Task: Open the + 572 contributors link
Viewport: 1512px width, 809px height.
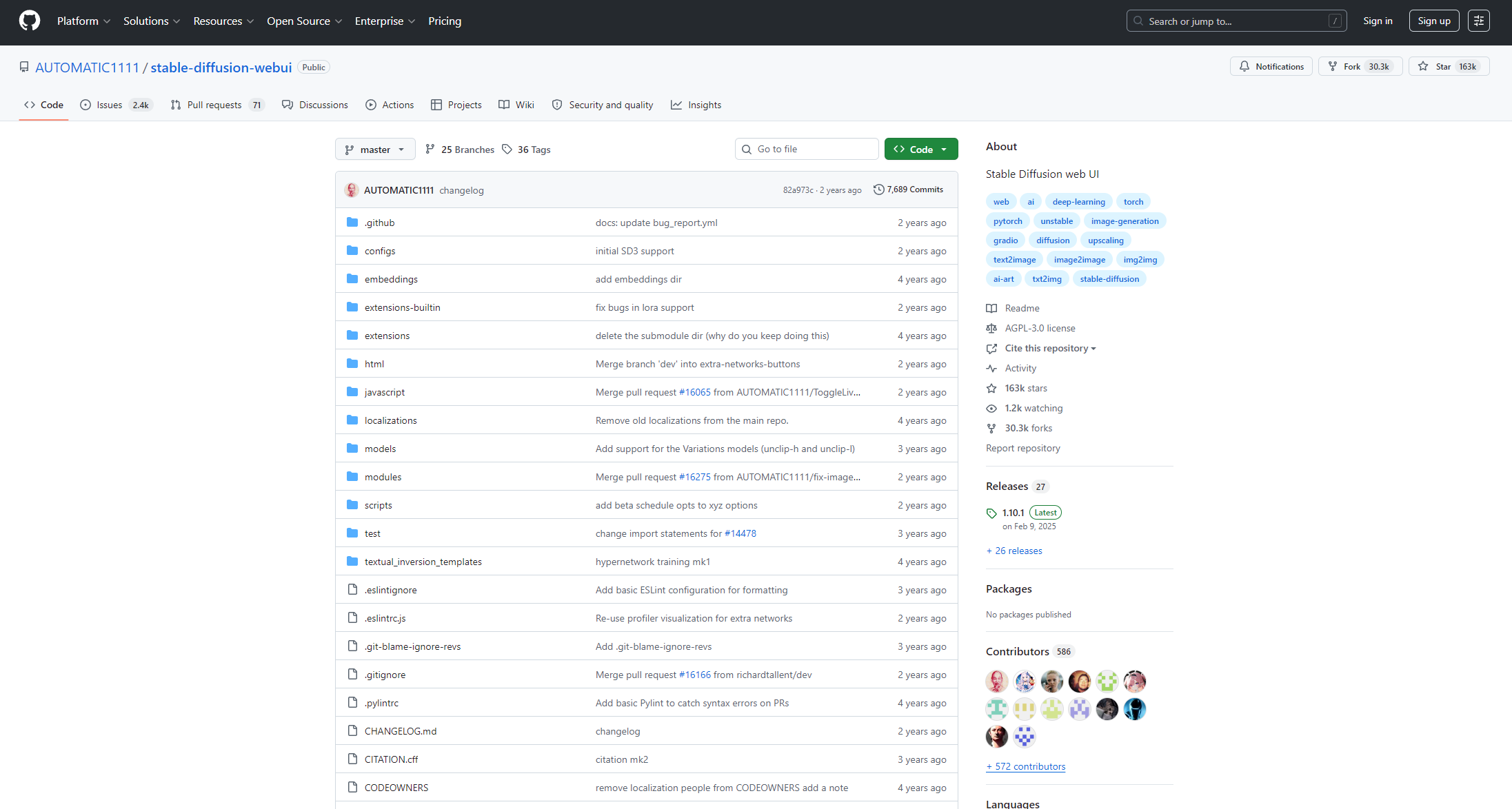Action: 1026,766
